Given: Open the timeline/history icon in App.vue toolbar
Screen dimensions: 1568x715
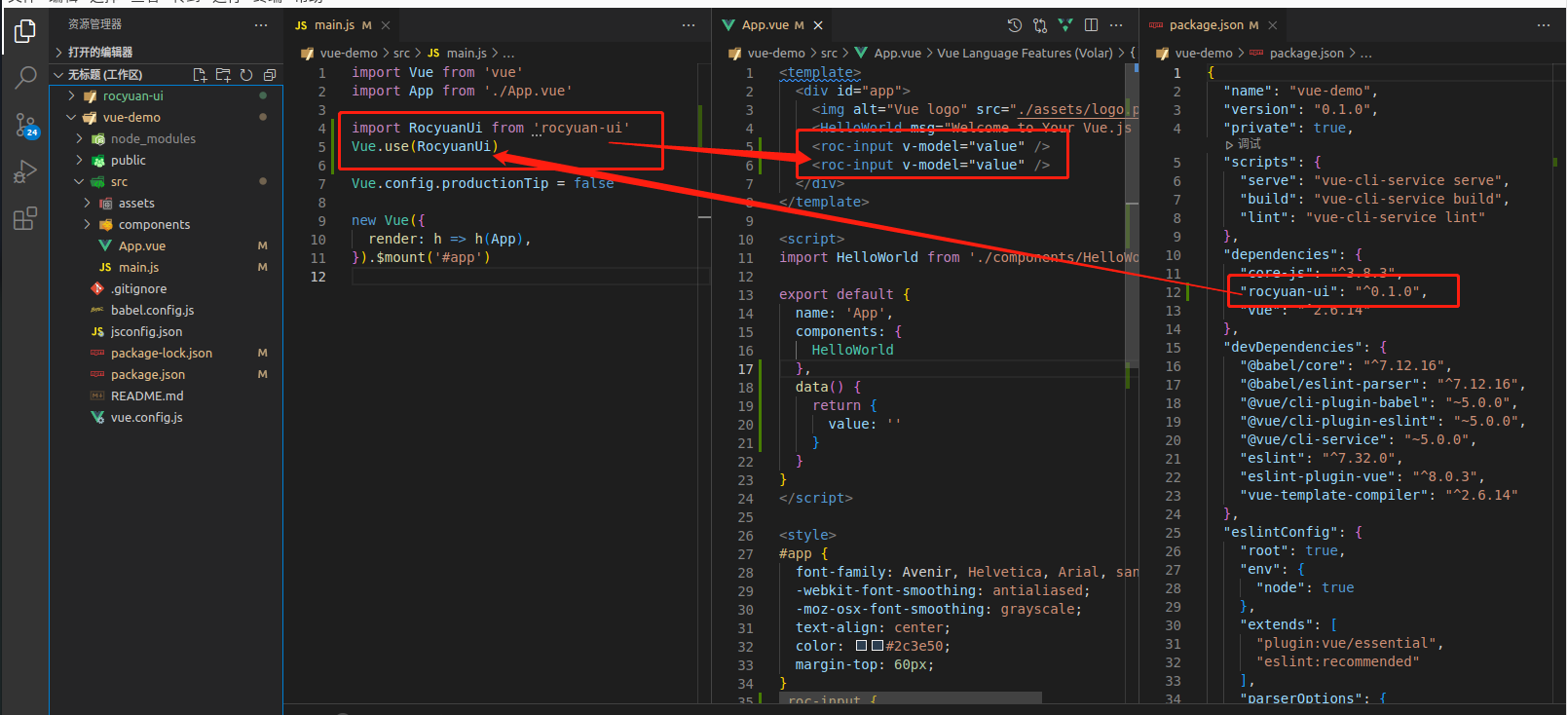Looking at the screenshot, I should pos(1014,25).
